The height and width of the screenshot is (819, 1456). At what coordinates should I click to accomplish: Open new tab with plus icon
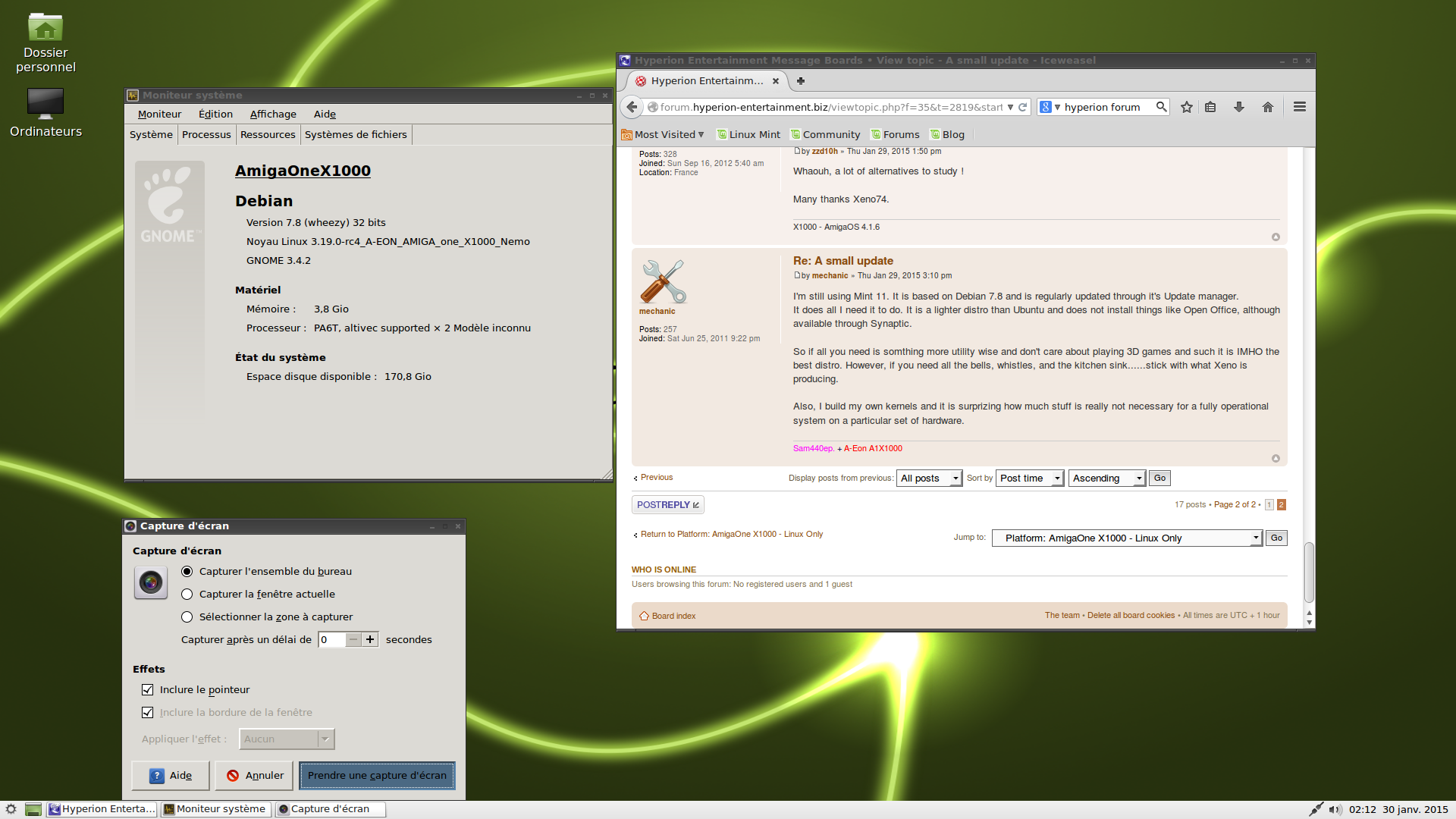[x=800, y=80]
